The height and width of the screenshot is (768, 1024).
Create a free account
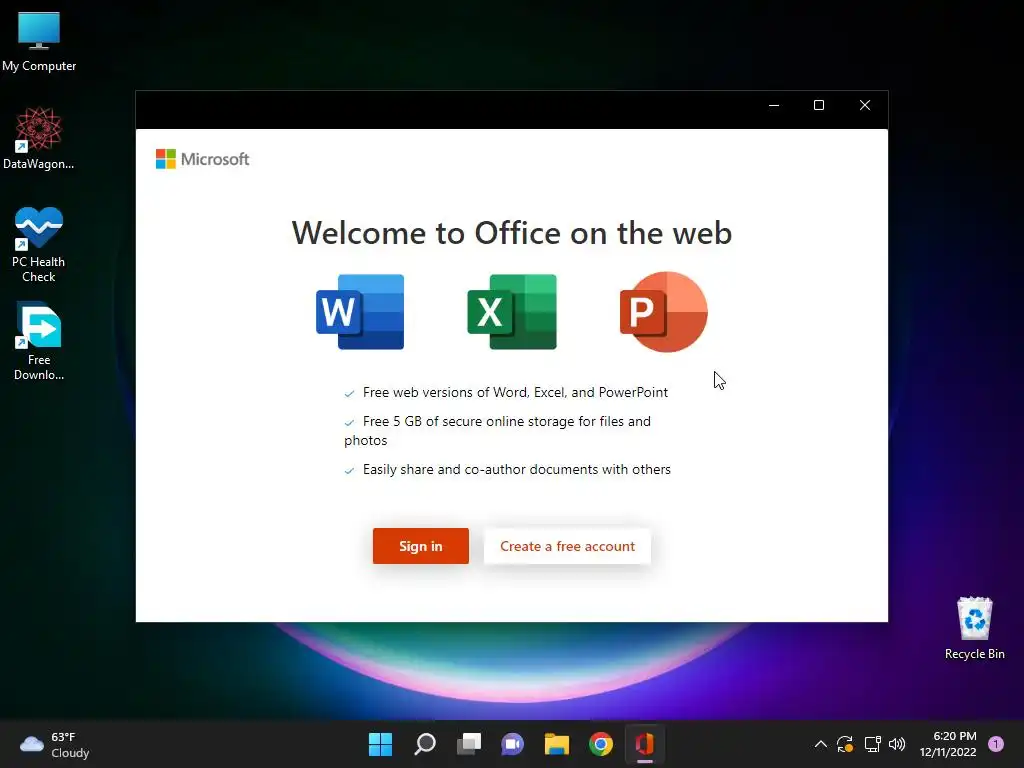tap(567, 546)
